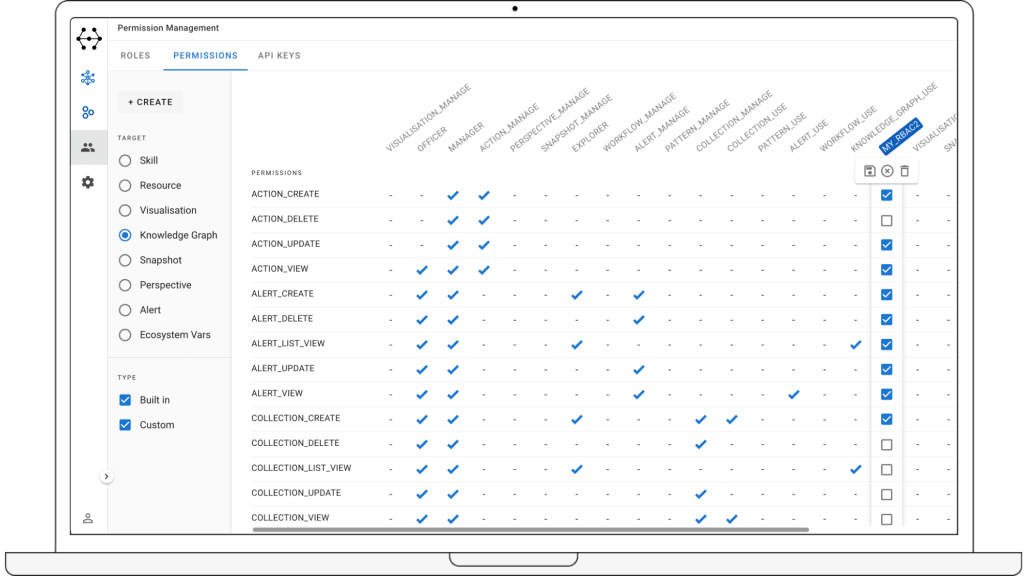Viewport: 1024px width, 576px height.
Task: Select the Alert target radio
Action: [125, 310]
